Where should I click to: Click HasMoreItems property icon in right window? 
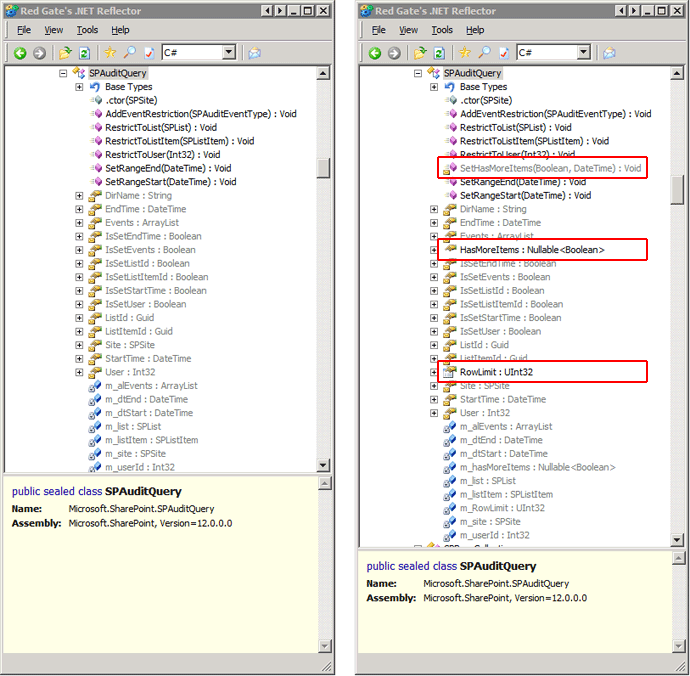(450, 250)
